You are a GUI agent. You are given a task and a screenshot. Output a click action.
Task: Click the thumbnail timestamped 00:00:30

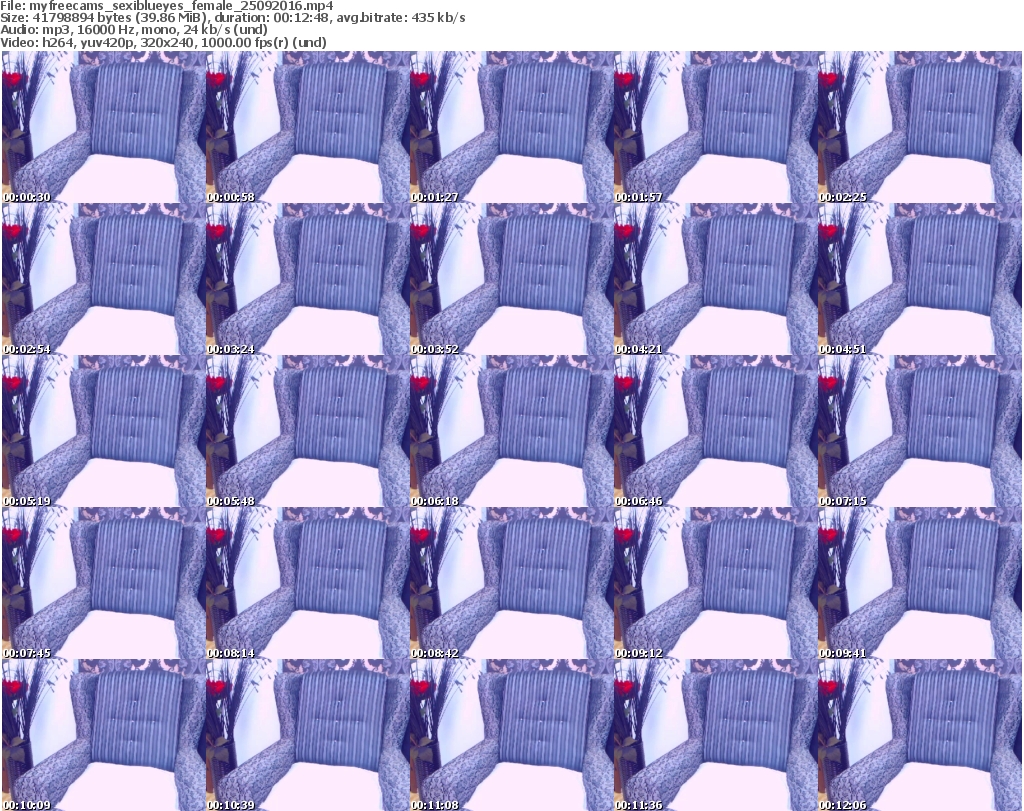[x=103, y=127]
